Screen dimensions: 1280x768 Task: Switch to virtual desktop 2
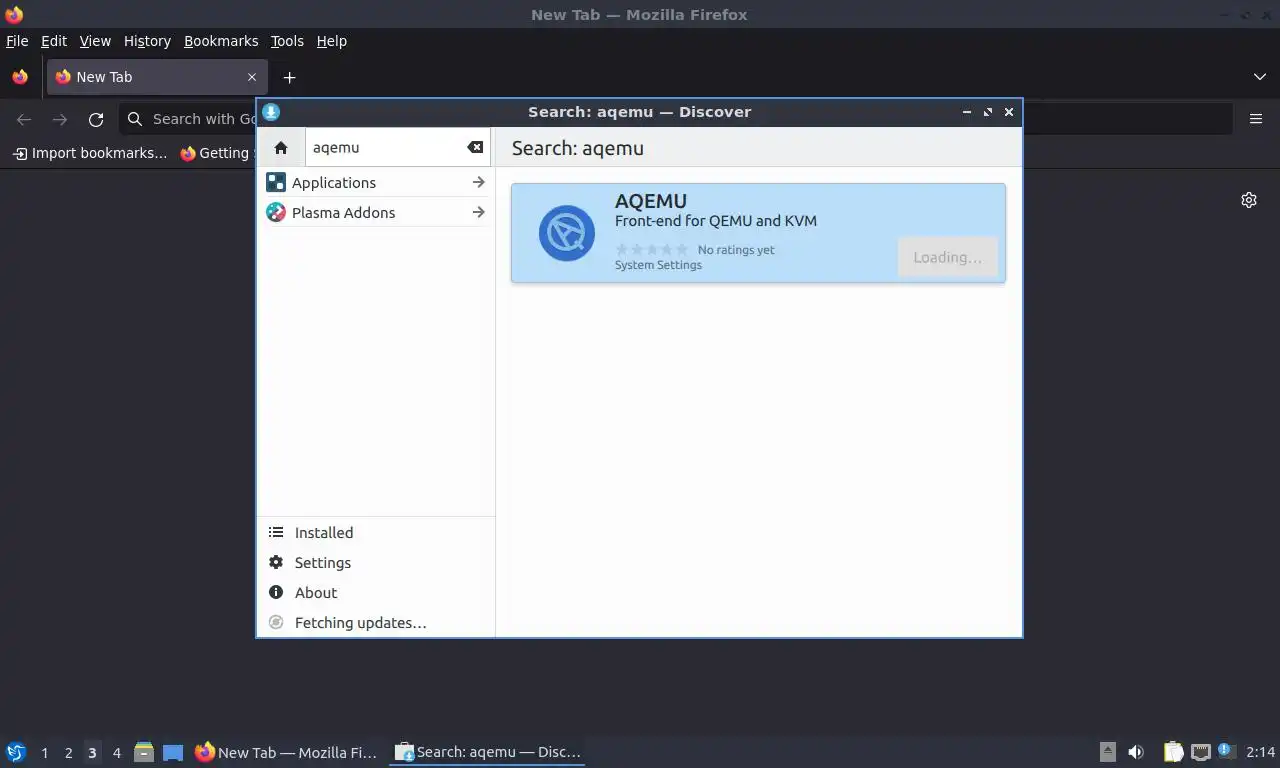click(68, 752)
